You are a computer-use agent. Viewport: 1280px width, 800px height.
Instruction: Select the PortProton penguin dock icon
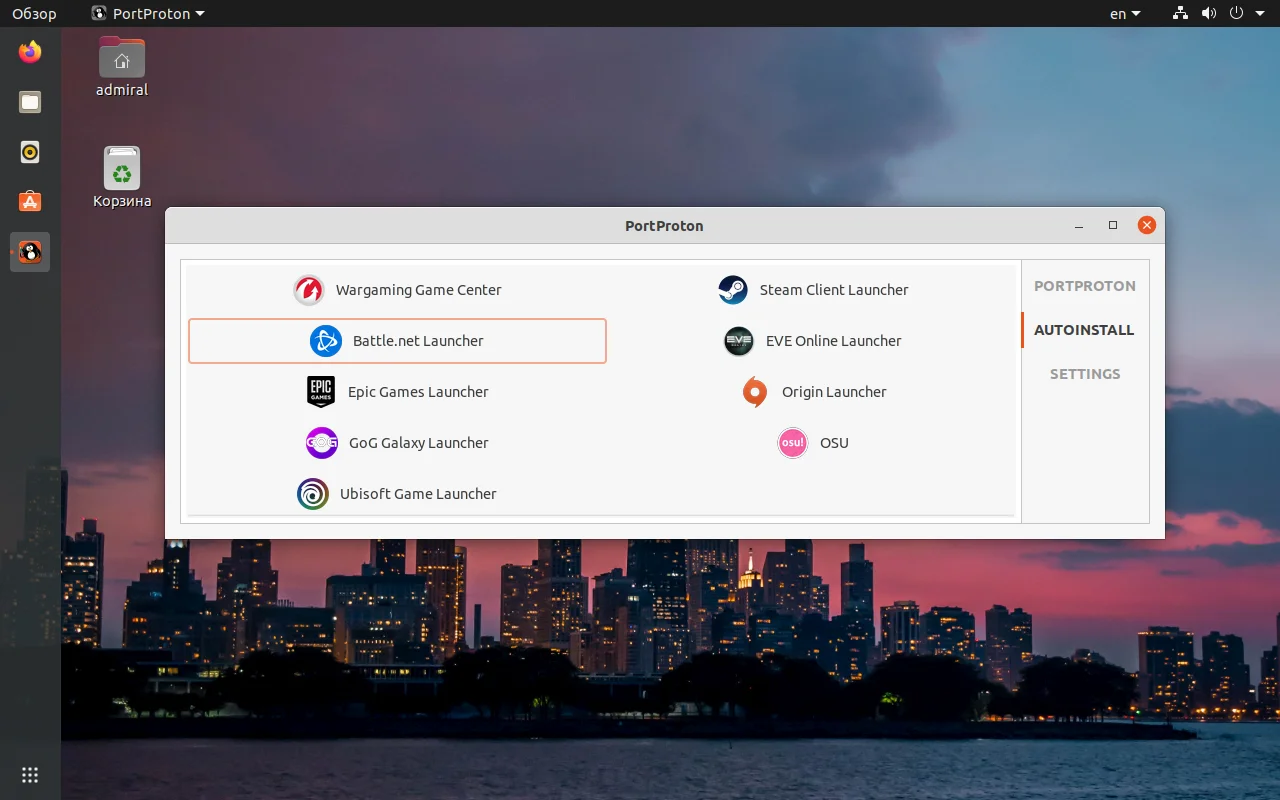(x=30, y=252)
